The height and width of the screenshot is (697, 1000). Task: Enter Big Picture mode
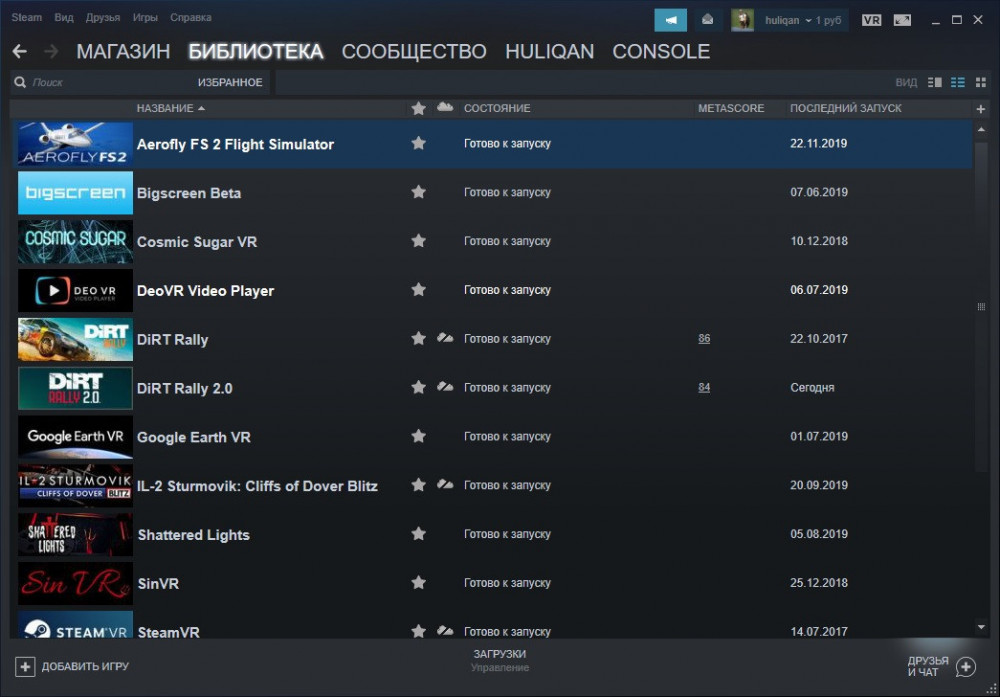[x=903, y=20]
